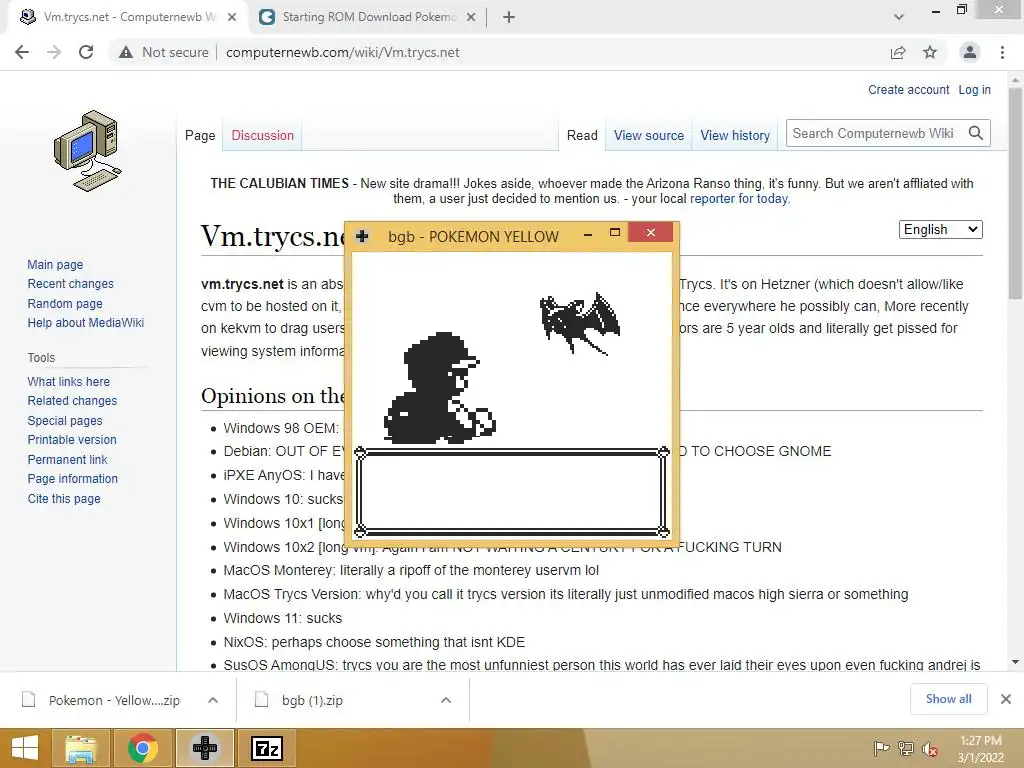Switch to the Starting ROM Download tab
The width and height of the screenshot is (1024, 768).
click(x=369, y=17)
